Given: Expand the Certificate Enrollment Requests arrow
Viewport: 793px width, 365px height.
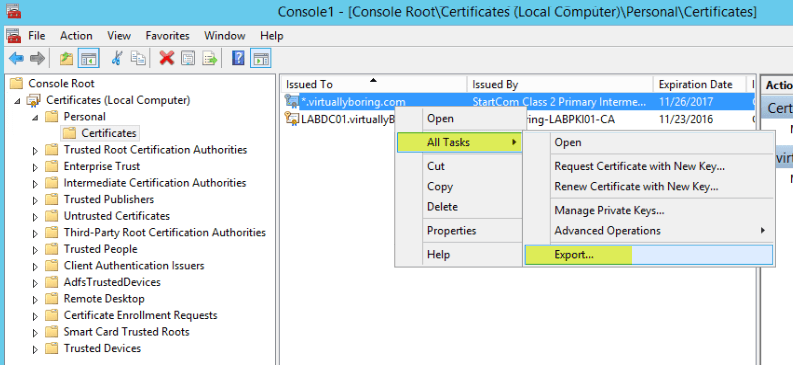Looking at the screenshot, I should tap(35, 316).
